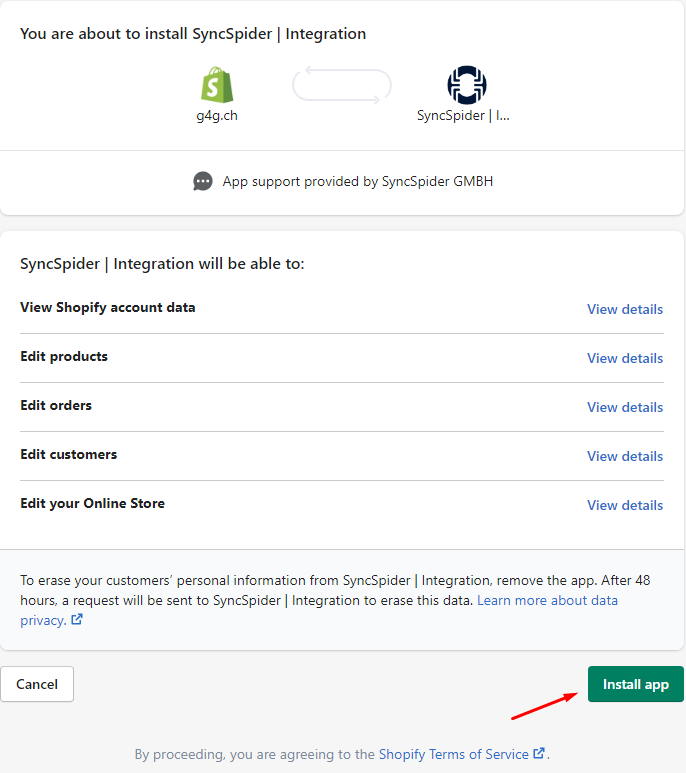View details for View Shopify account data
Viewport: 686px width, 773px height.
click(x=625, y=309)
